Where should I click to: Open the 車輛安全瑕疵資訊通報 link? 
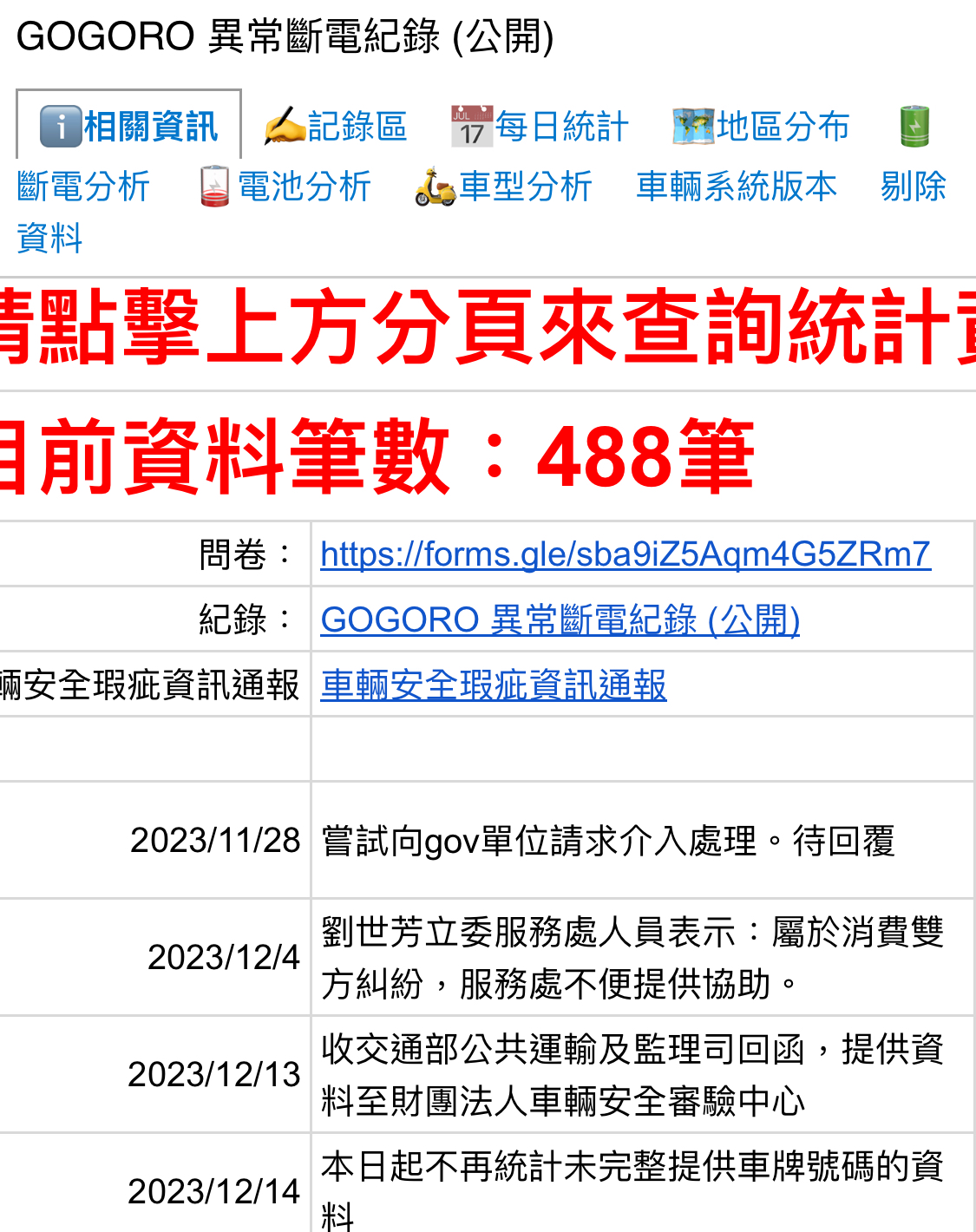tap(494, 685)
